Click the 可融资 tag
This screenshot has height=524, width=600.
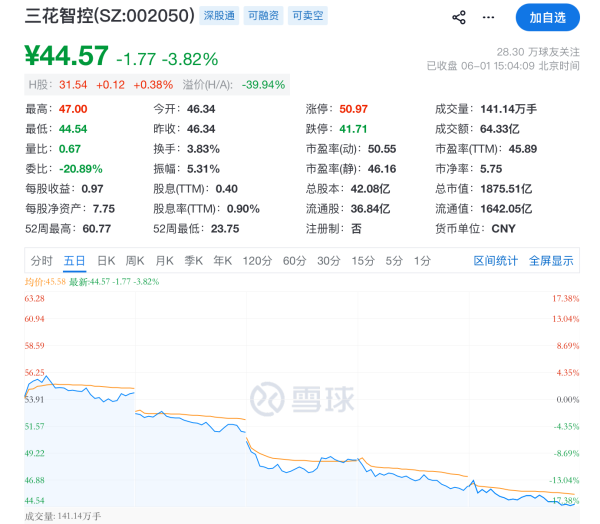point(264,16)
